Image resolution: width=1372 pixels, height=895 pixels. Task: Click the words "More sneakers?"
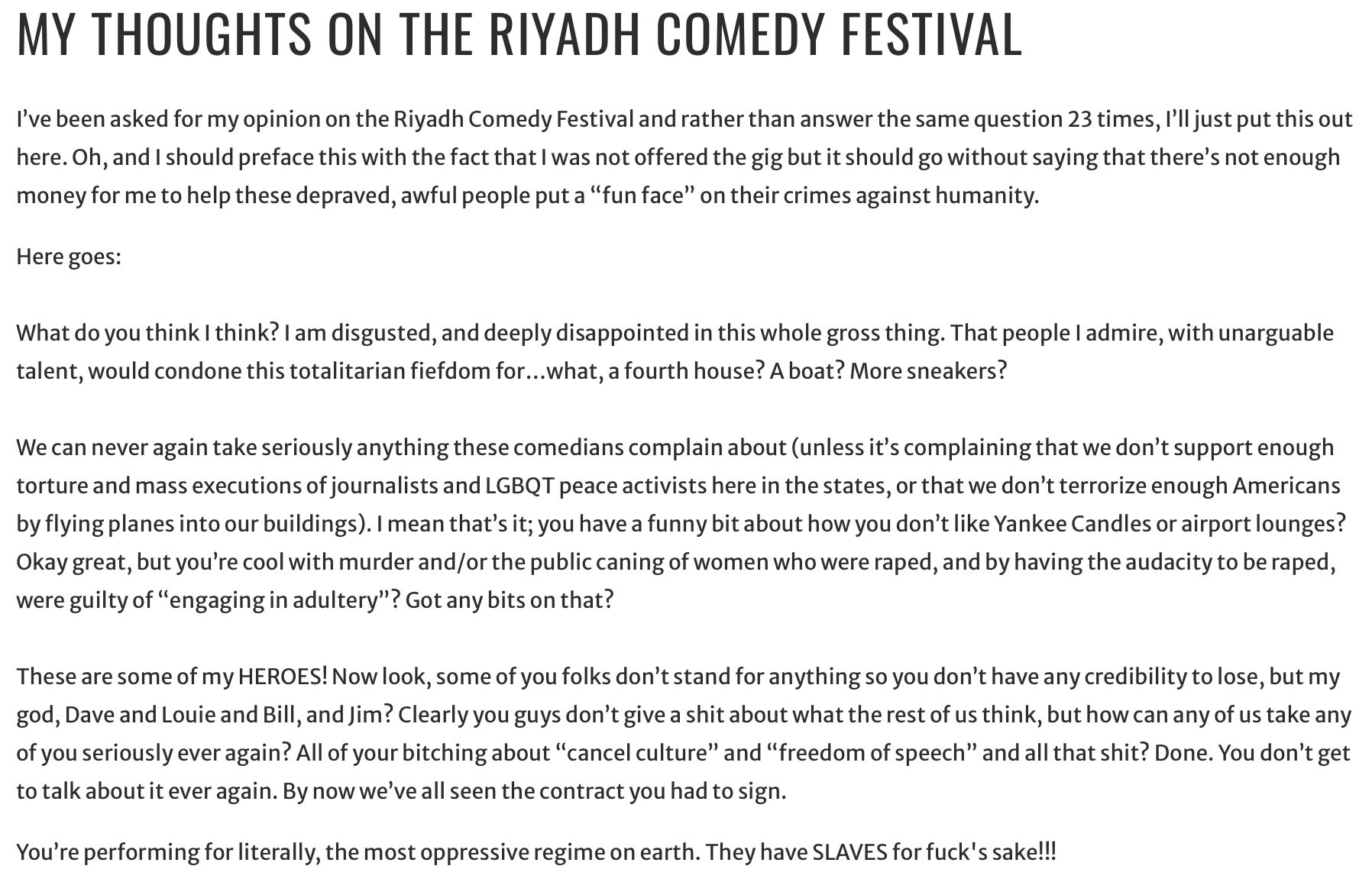[928, 372]
